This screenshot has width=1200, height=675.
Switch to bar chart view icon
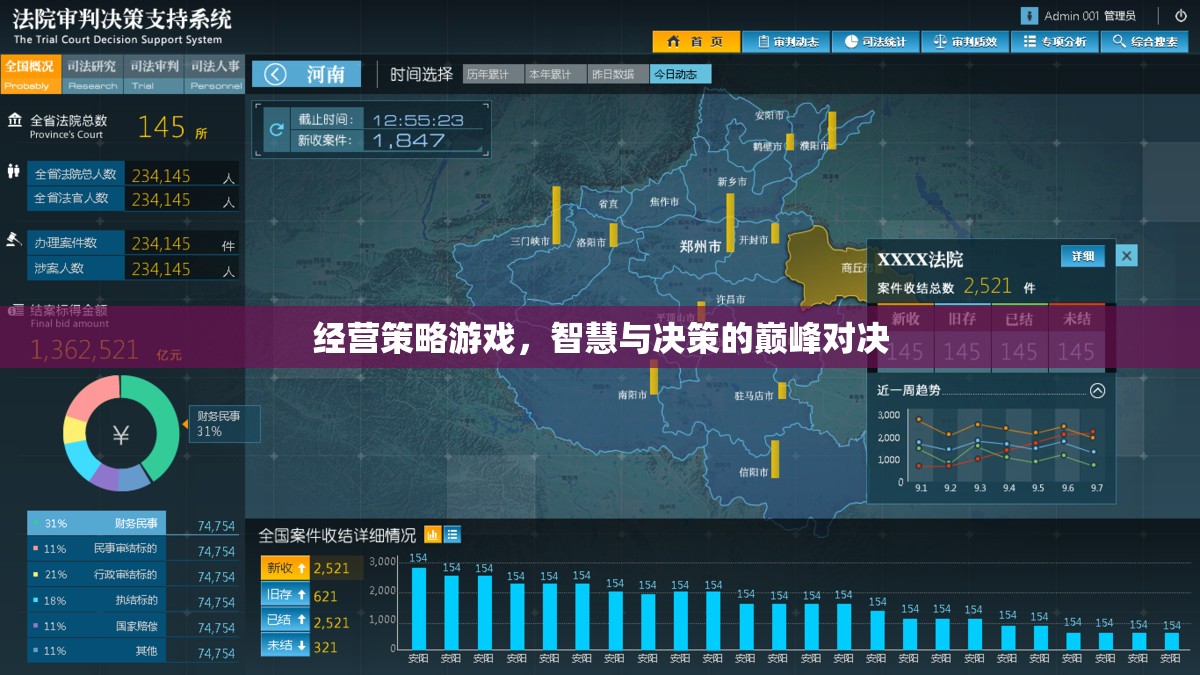pos(433,534)
